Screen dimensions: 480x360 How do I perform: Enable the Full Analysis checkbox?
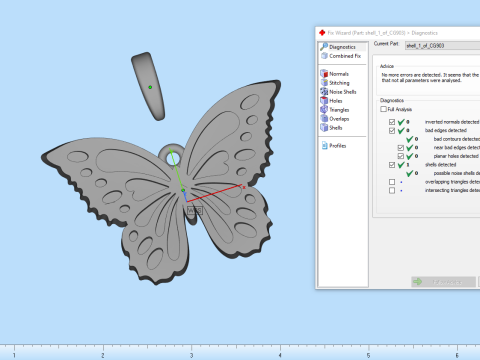click(384, 109)
